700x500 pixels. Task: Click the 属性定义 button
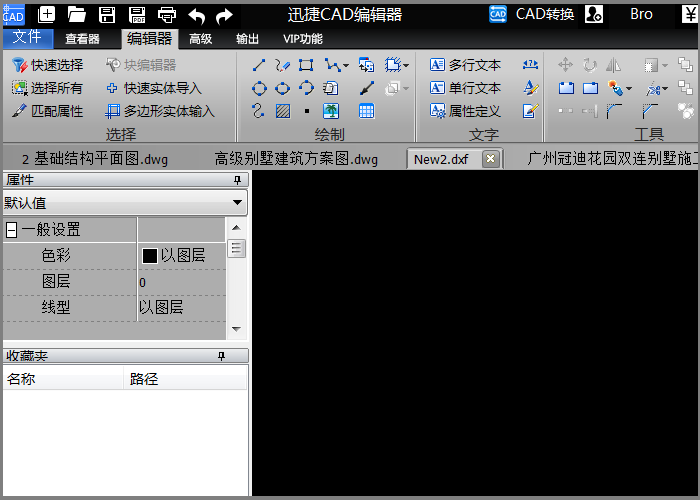click(465, 111)
